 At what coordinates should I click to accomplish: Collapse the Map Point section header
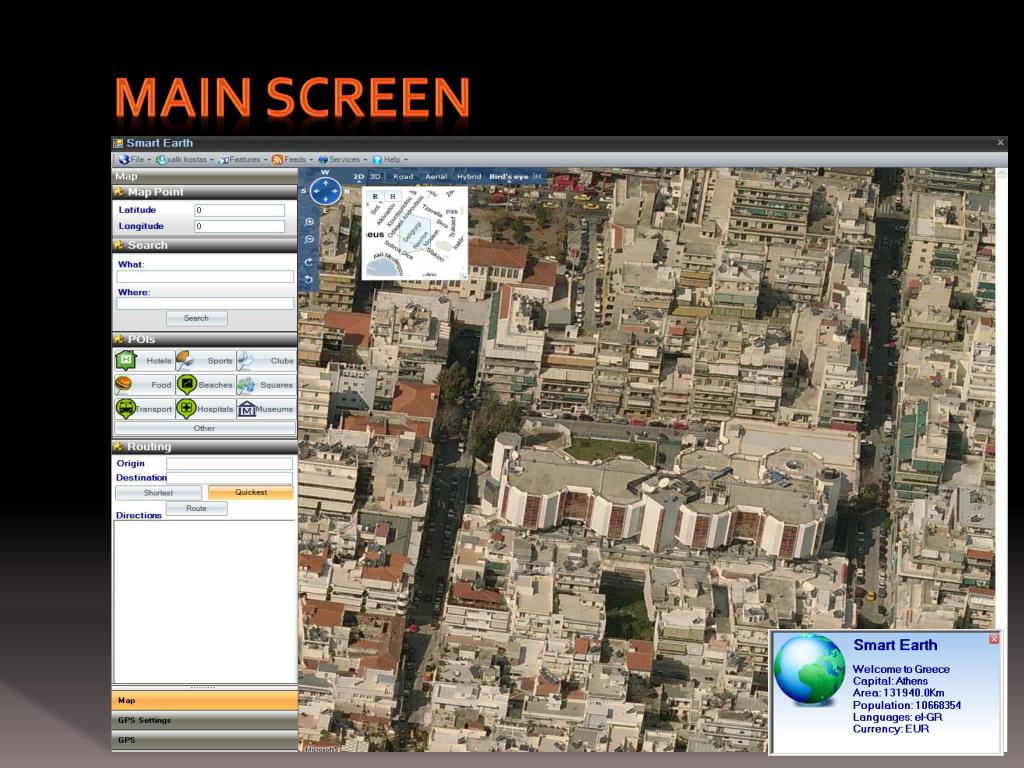pyautogui.click(x=204, y=192)
